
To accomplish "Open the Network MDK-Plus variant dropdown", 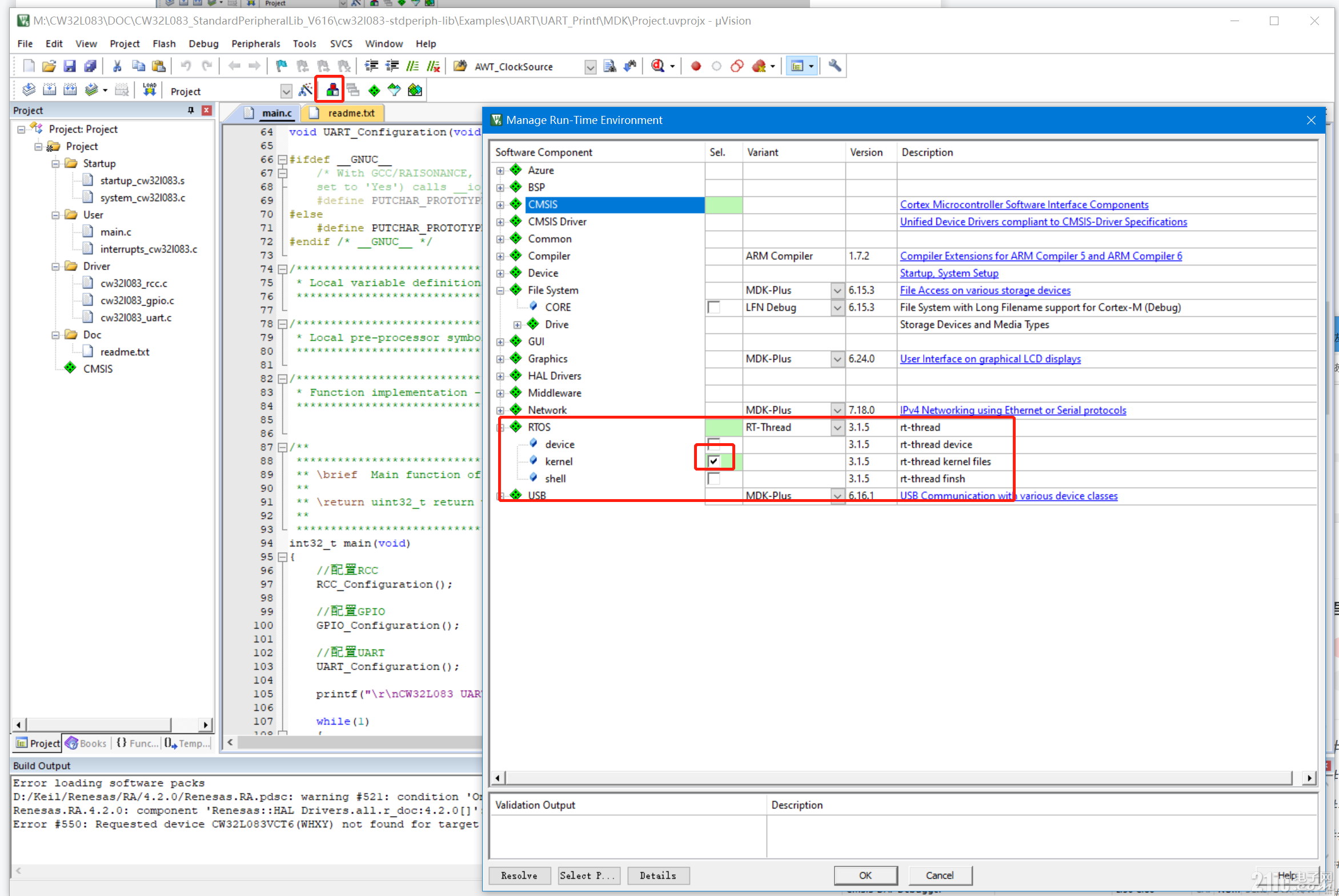I will [x=837, y=410].
